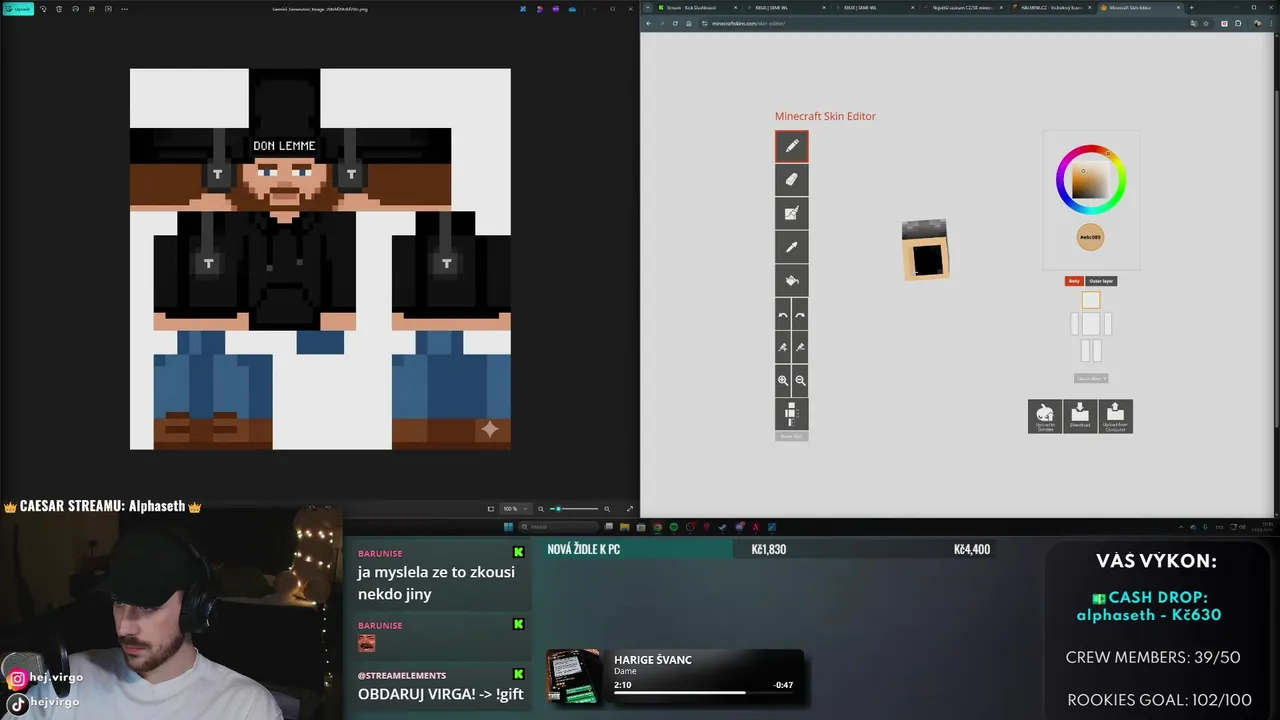Switch to the Body layer
The height and width of the screenshot is (720, 1280).
(x=1074, y=281)
